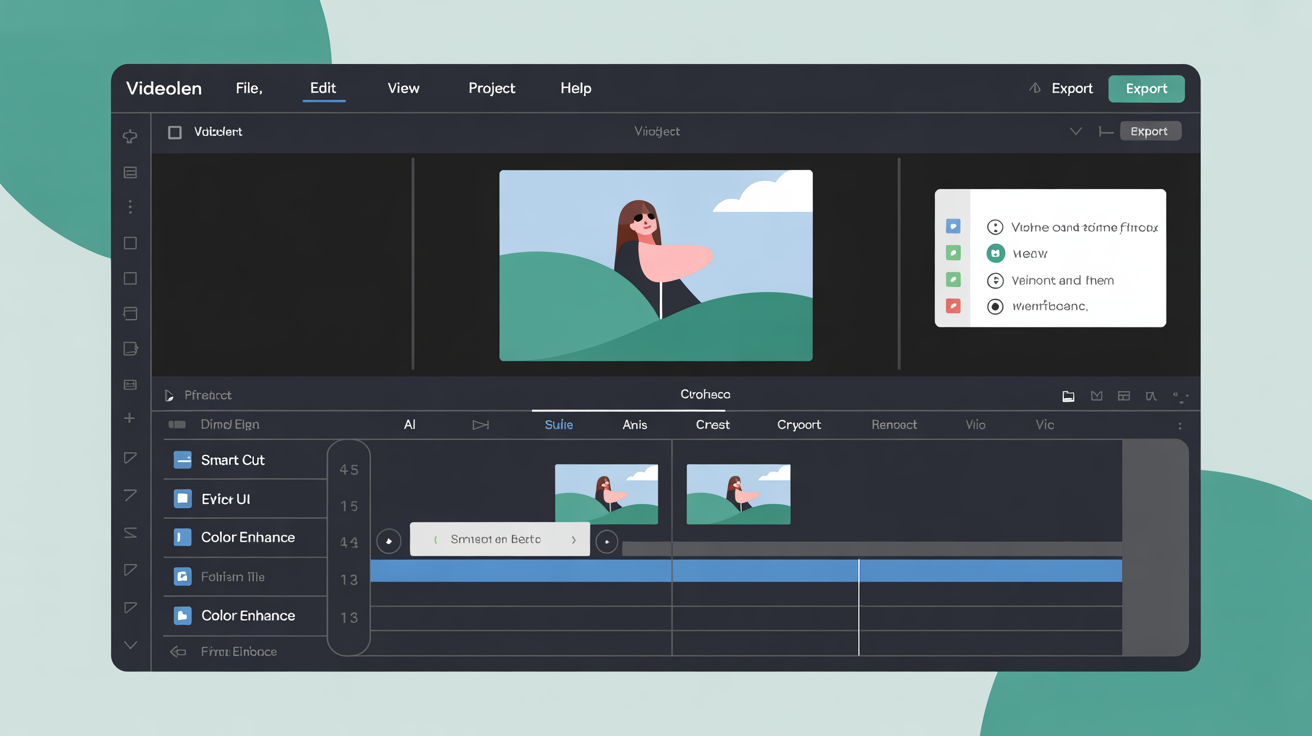Image resolution: width=1312 pixels, height=736 pixels.
Task: Click the teal Export button
Action: click(1146, 88)
